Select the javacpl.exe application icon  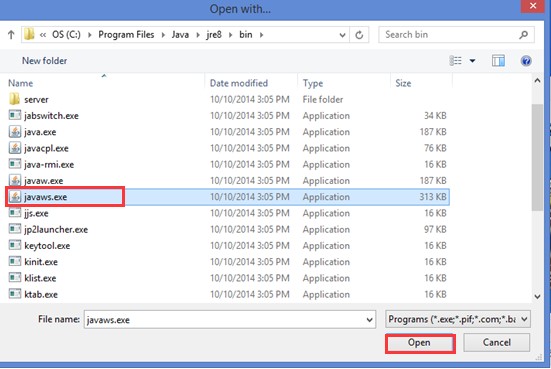coord(15,148)
